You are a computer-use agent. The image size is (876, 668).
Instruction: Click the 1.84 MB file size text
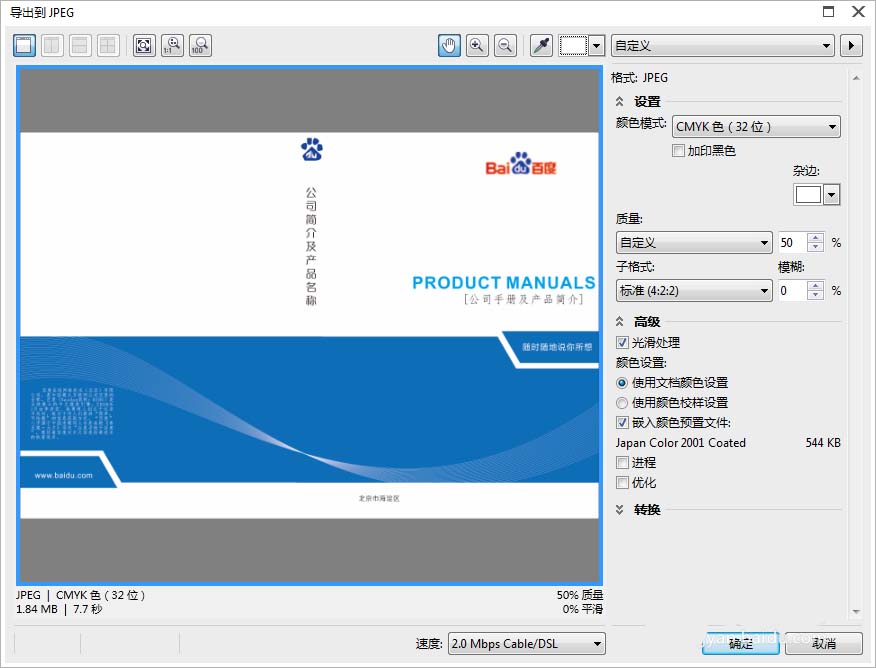click(37, 609)
